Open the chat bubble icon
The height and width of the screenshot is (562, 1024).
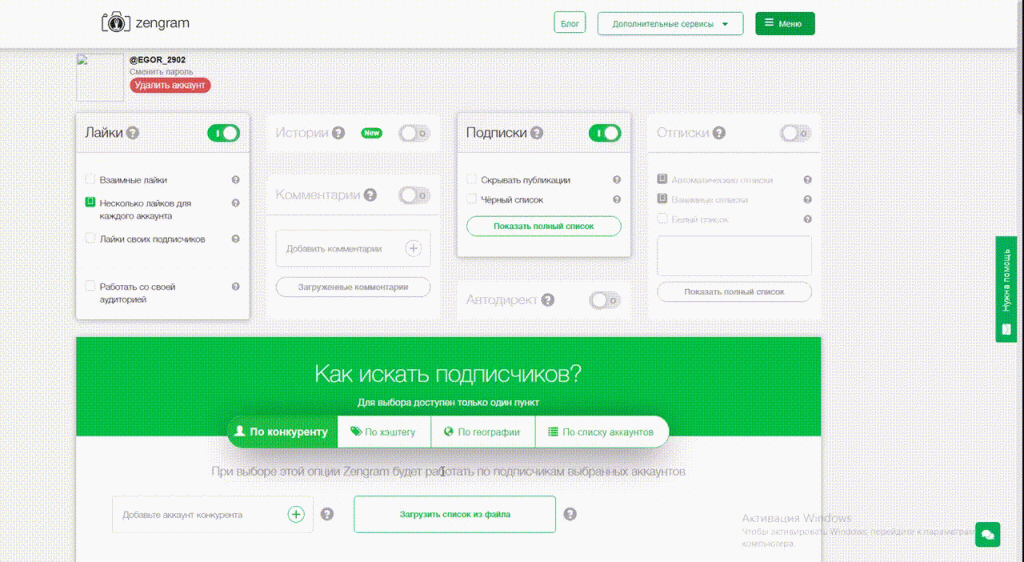pos(987,534)
